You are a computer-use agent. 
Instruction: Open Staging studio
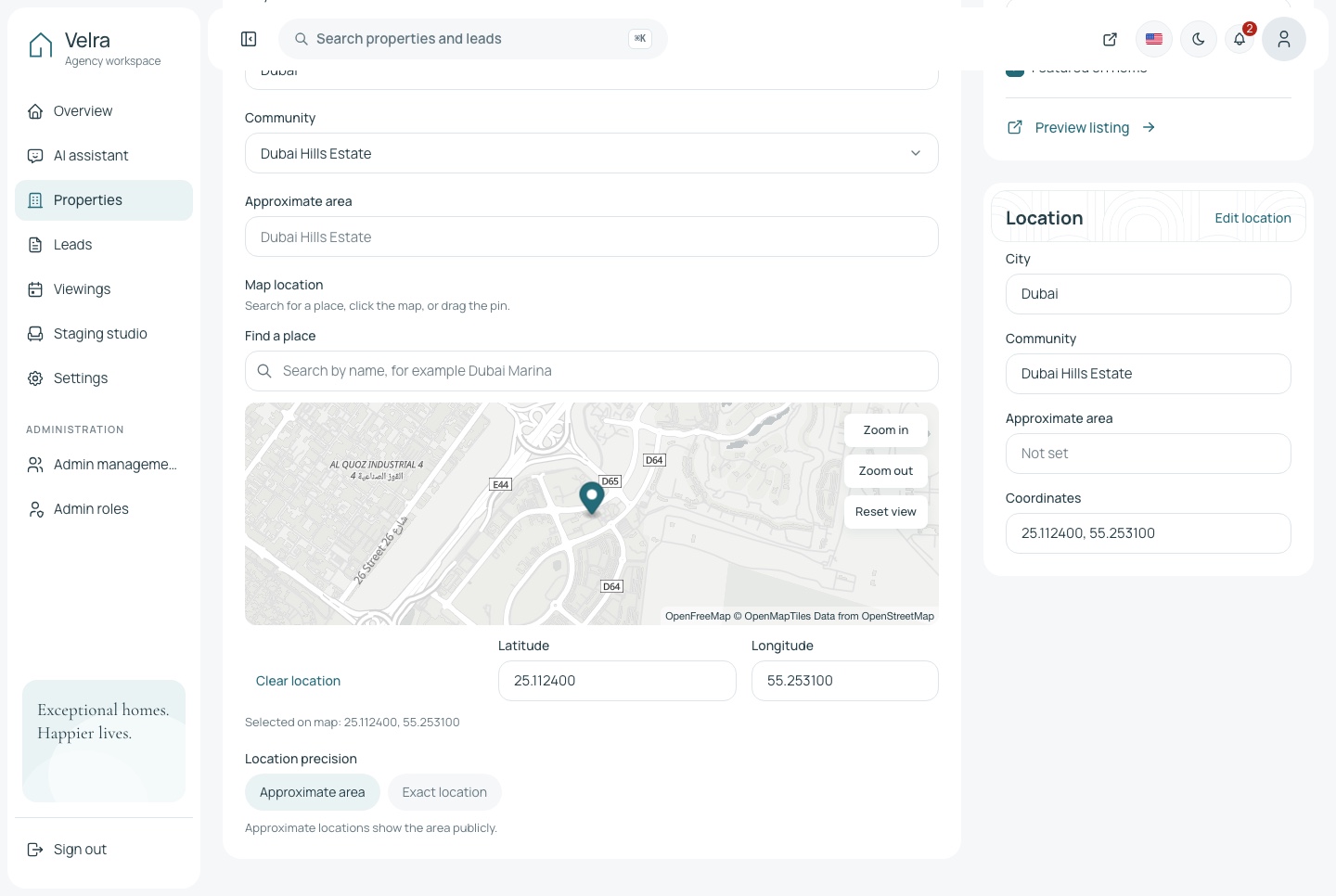(104, 334)
